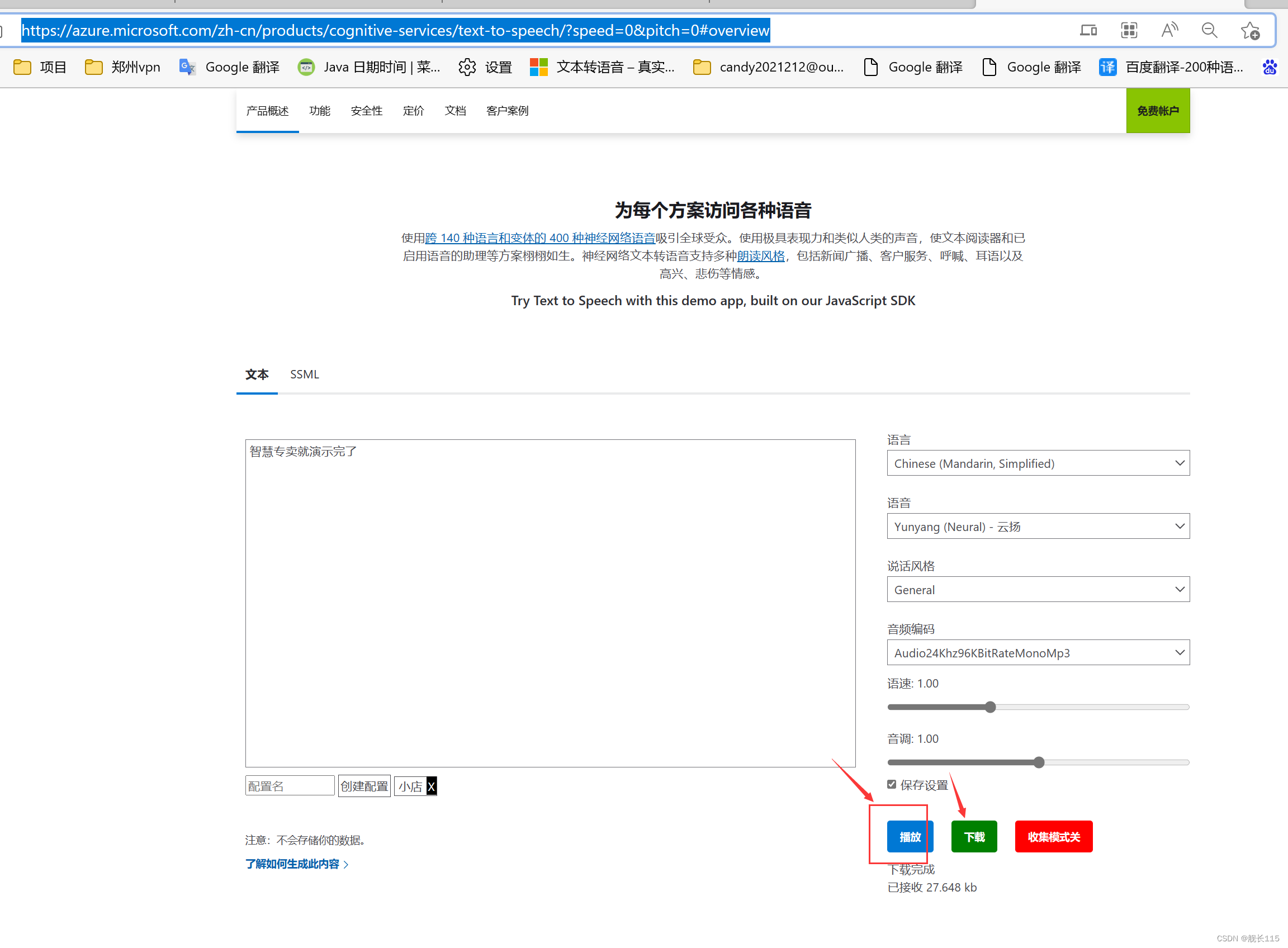Screen dimensions: 1288x948
Task: Click the device view icon in address bar
Action: (1088, 30)
